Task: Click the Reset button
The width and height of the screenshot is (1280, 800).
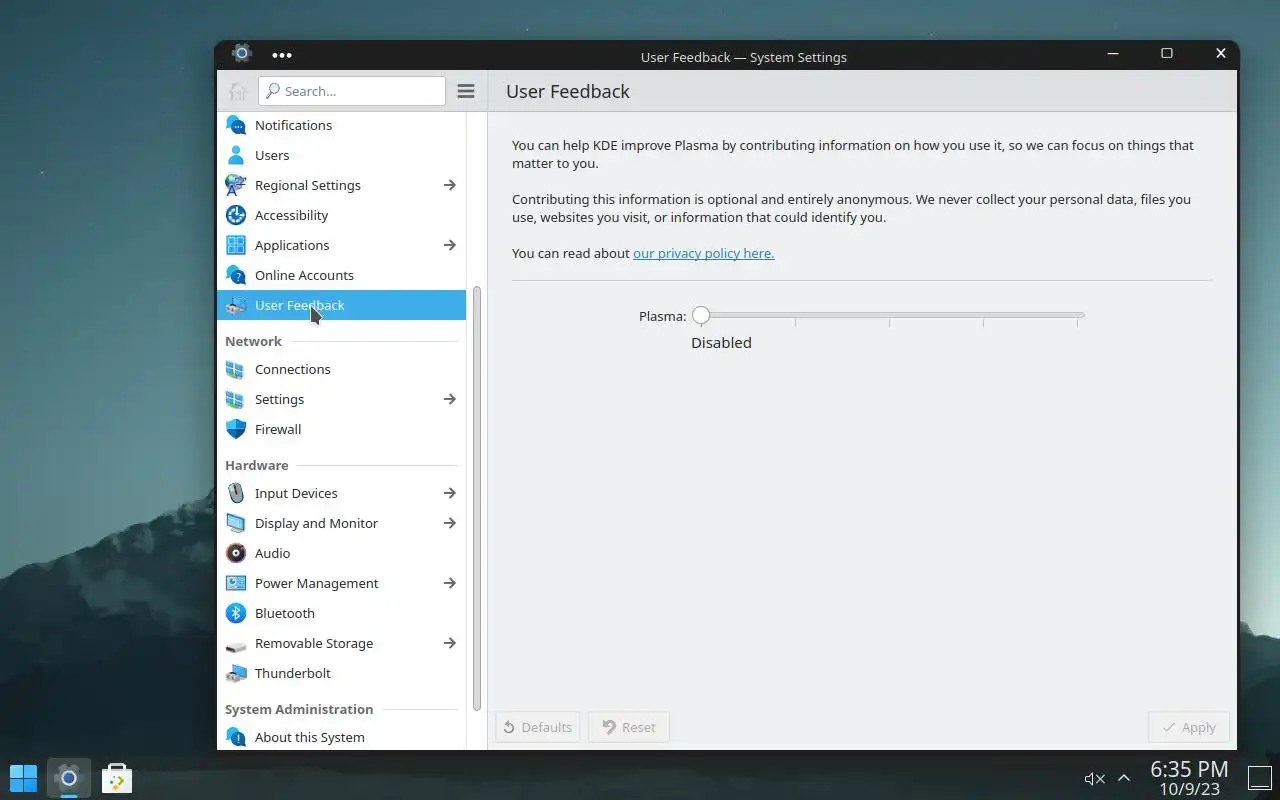Action: [x=629, y=727]
